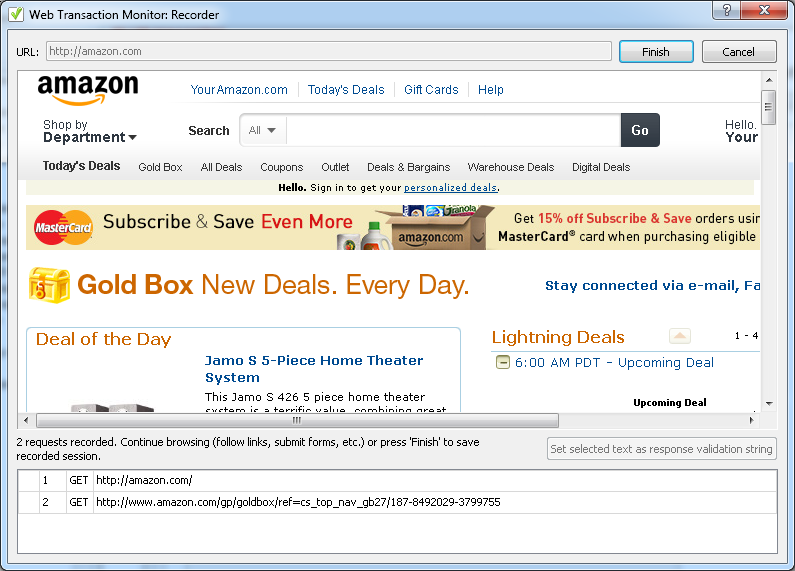795x571 pixels.
Task: Click the amazon.com cardboard box image
Action: tap(437, 228)
